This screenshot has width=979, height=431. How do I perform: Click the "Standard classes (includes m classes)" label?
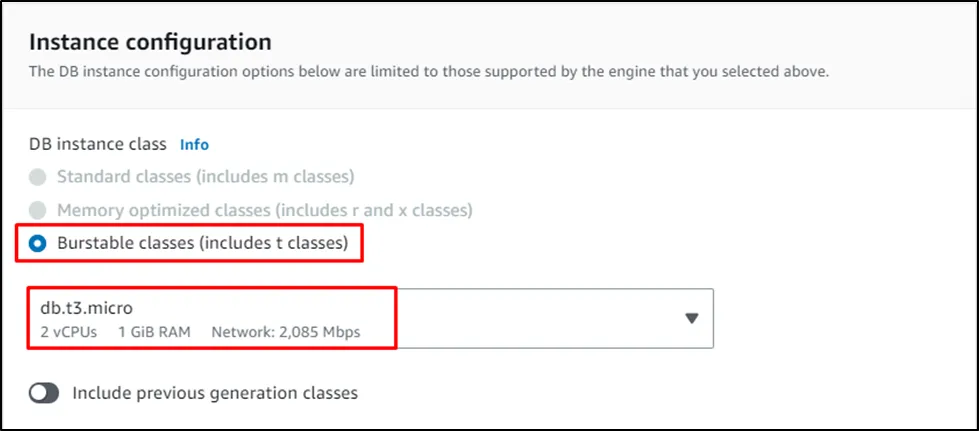coord(205,177)
